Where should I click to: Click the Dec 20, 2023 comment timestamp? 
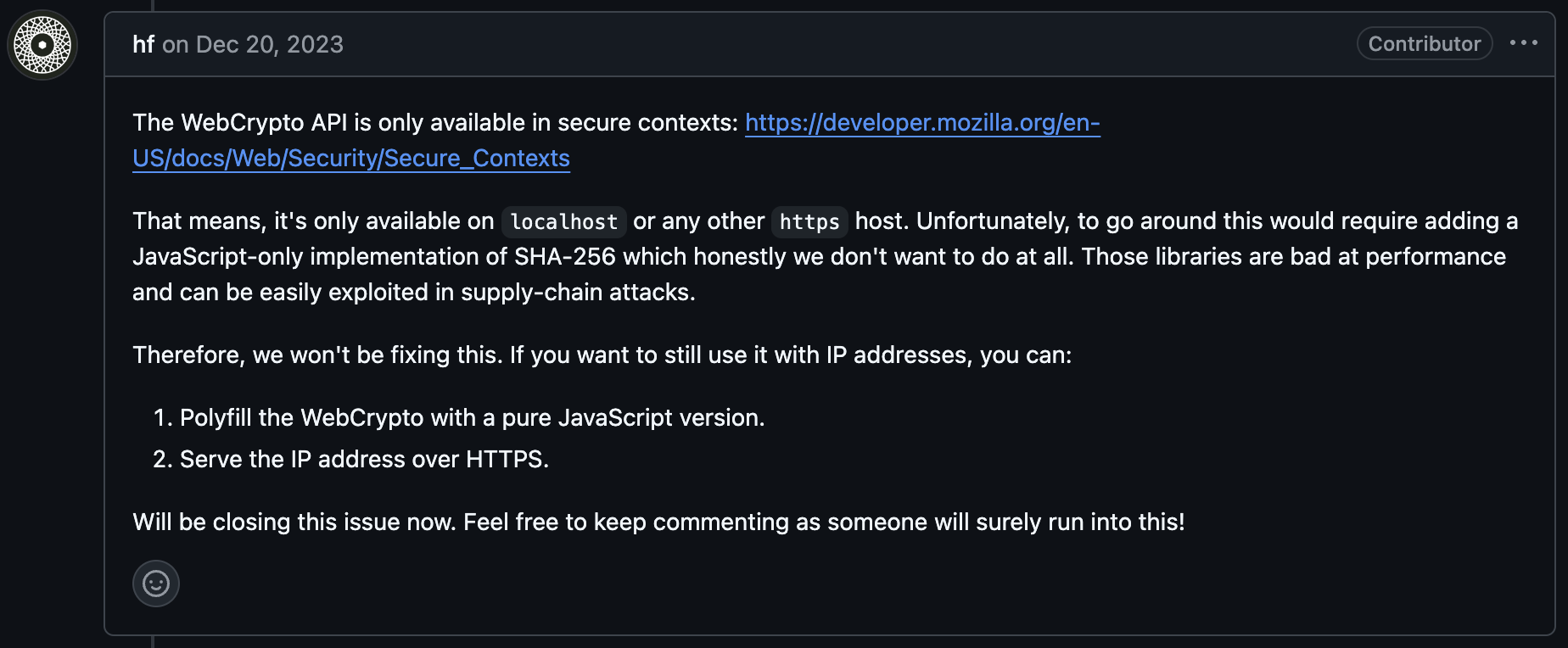[x=269, y=44]
